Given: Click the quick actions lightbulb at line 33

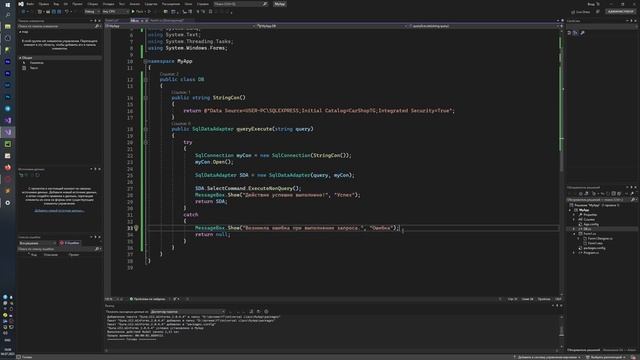Looking at the screenshot, I should pos(136,228).
